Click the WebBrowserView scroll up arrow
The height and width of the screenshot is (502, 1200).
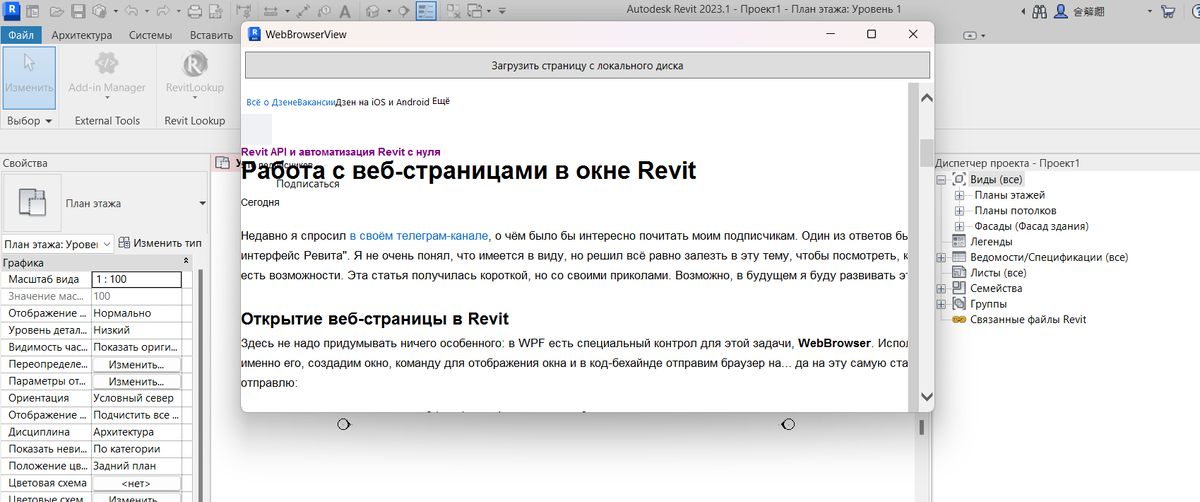coord(926,97)
